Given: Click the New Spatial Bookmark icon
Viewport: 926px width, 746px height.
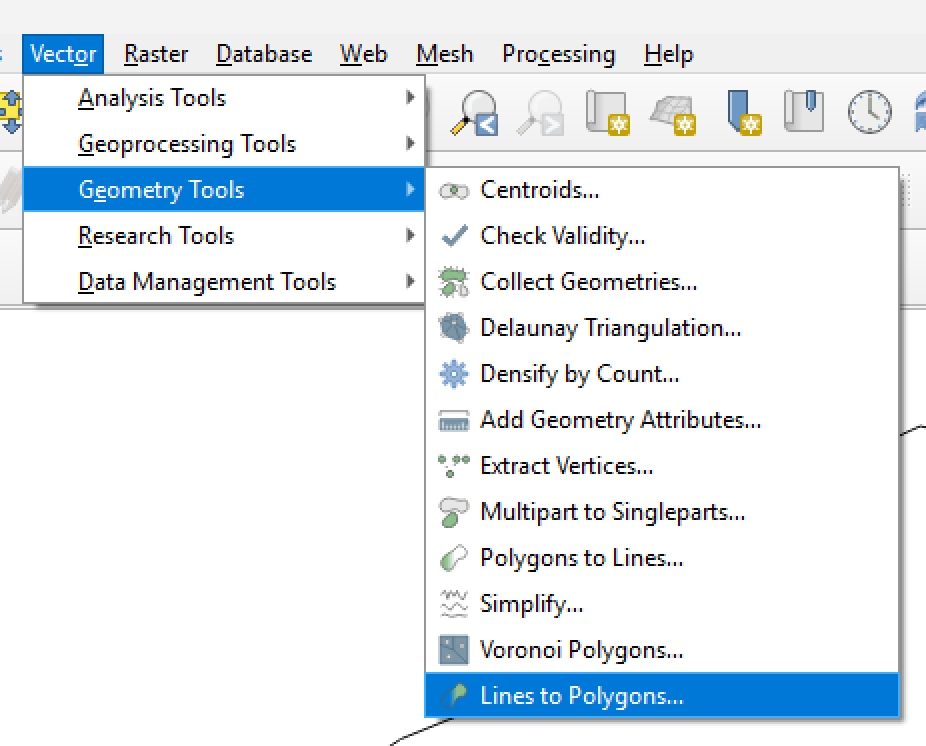Looking at the screenshot, I should pos(740,112).
